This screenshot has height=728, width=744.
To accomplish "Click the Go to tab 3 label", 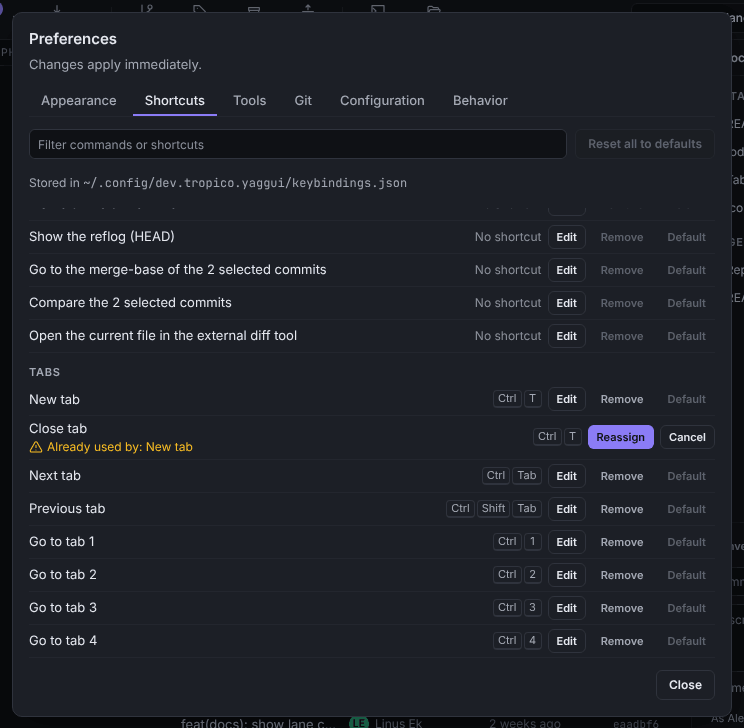I will tap(63, 607).
